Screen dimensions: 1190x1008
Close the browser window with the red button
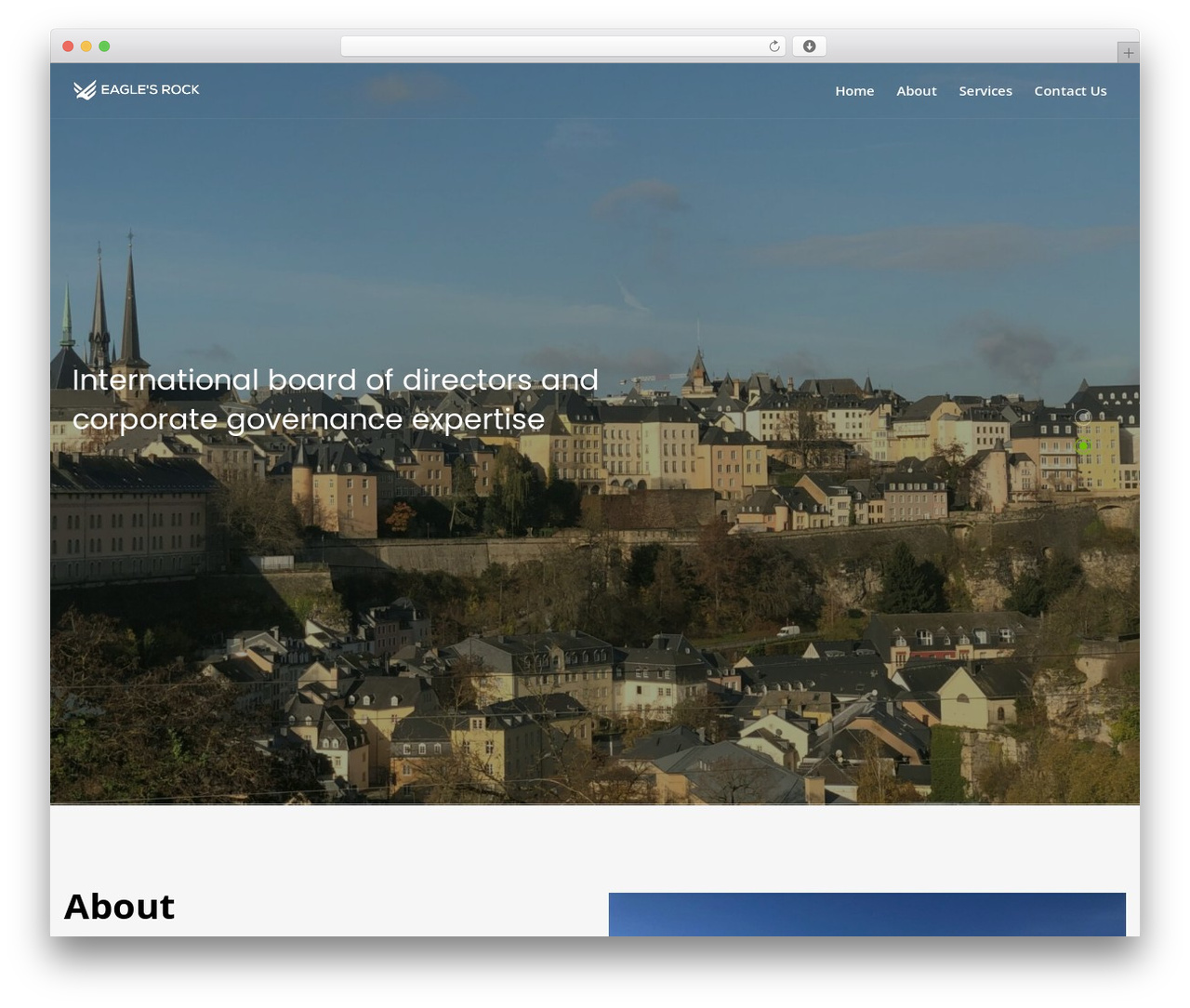68,46
